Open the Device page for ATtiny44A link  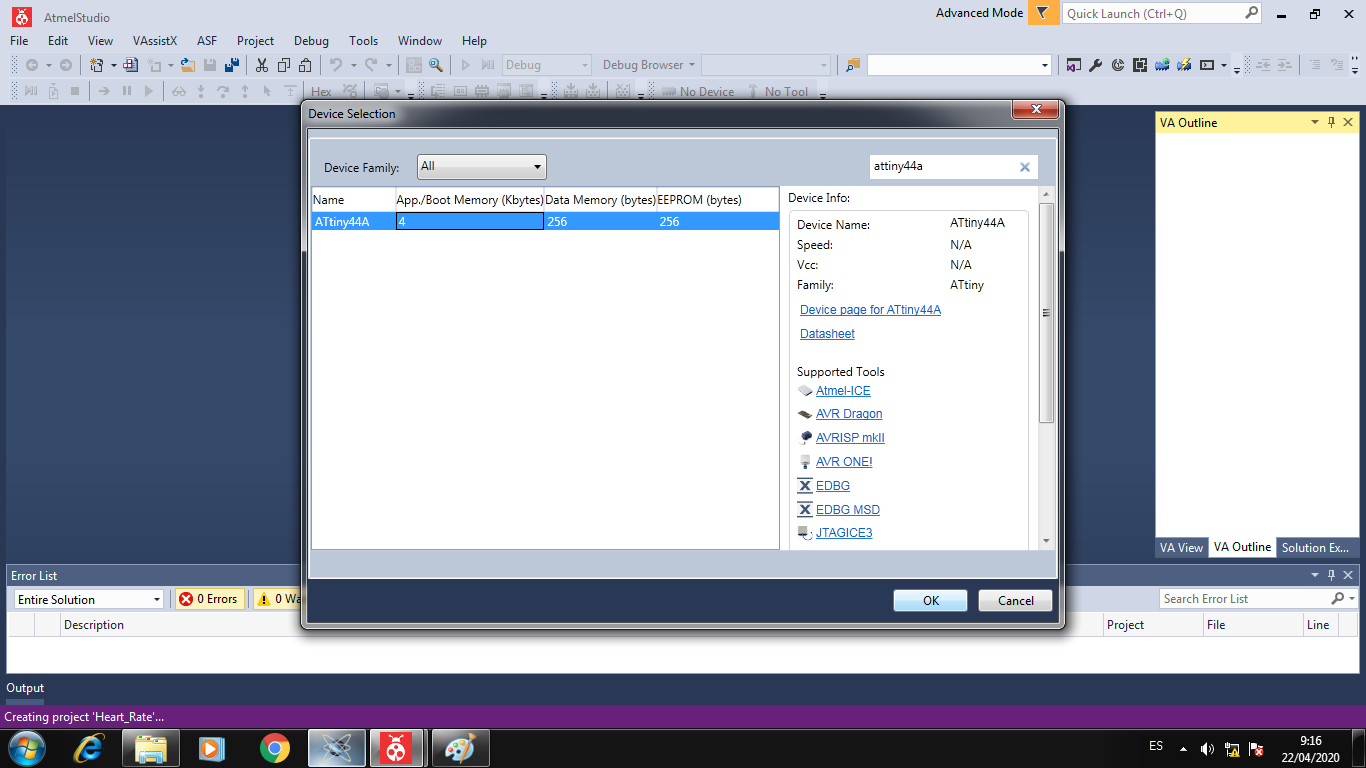point(870,310)
